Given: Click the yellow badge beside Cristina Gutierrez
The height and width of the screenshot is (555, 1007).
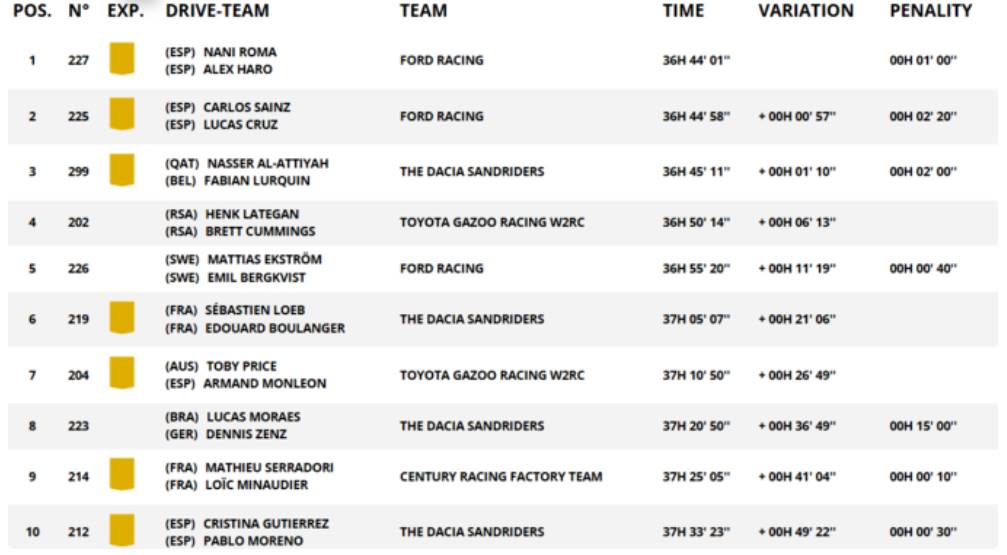Looking at the screenshot, I should 122,531.
